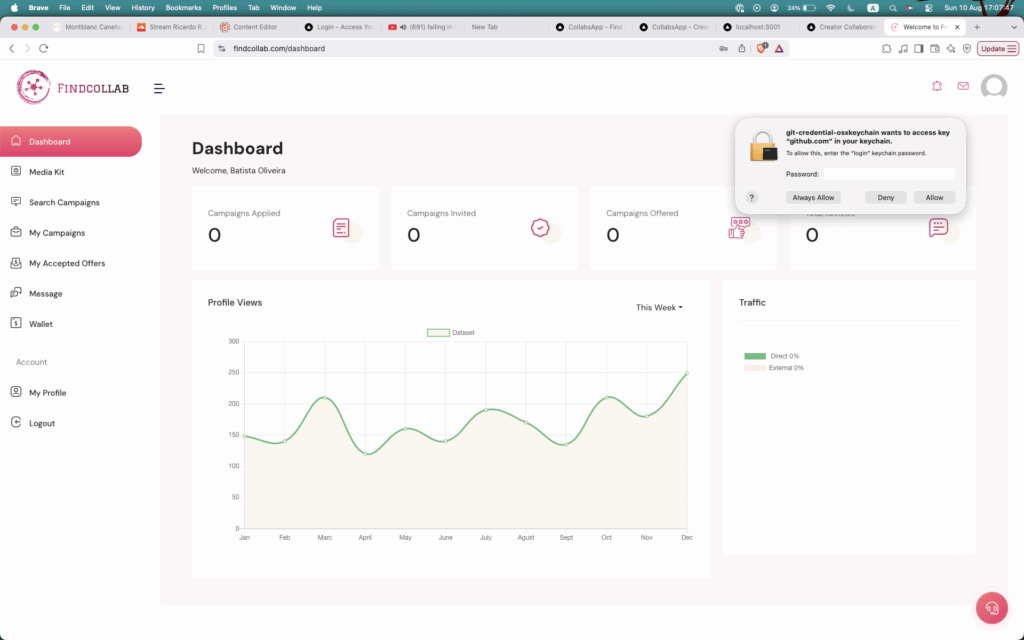Open the mail envelope icon in header
This screenshot has width=1024, height=640.
(963, 86)
